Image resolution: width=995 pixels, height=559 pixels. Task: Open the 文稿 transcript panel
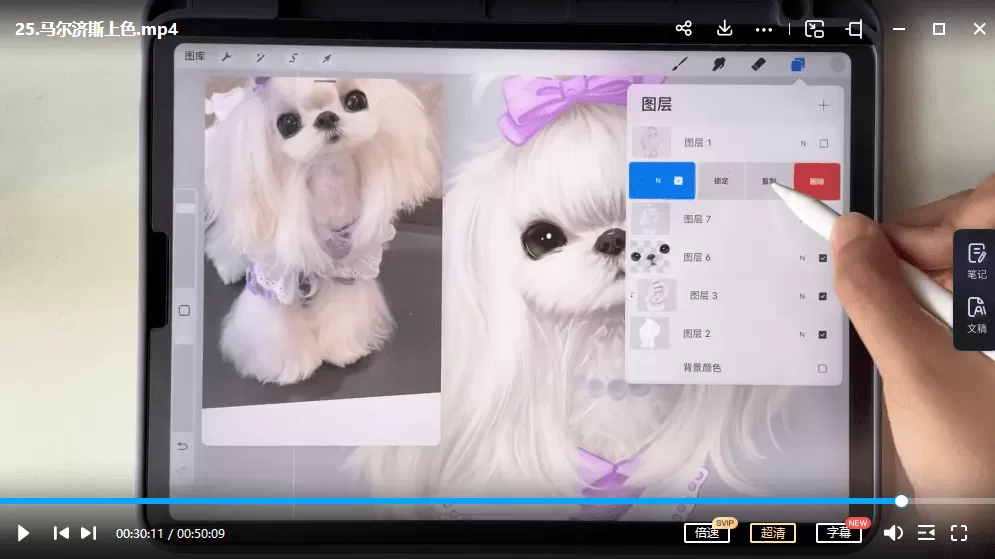[x=976, y=315]
